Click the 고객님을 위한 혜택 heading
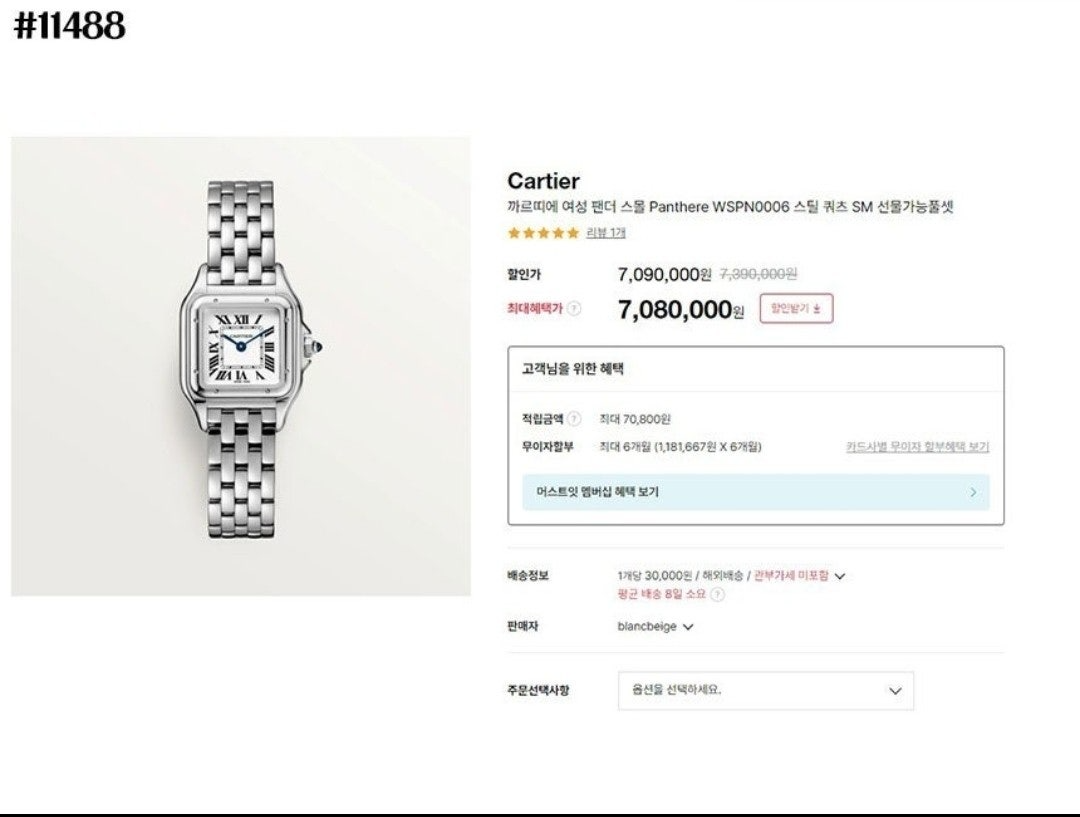Viewport: 1080px width, 817px height. (x=573, y=368)
